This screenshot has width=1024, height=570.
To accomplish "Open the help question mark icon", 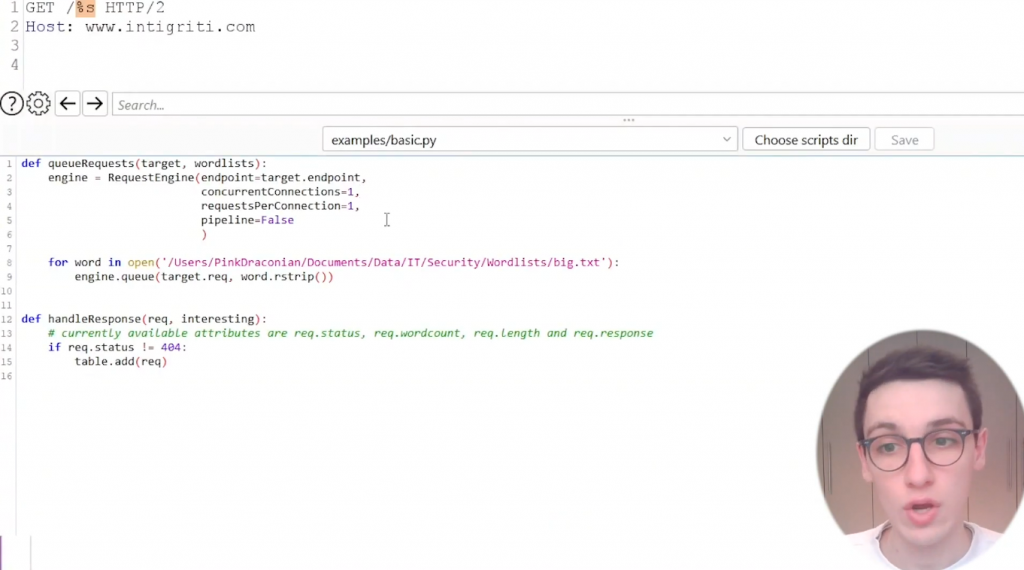I will tap(12, 104).
